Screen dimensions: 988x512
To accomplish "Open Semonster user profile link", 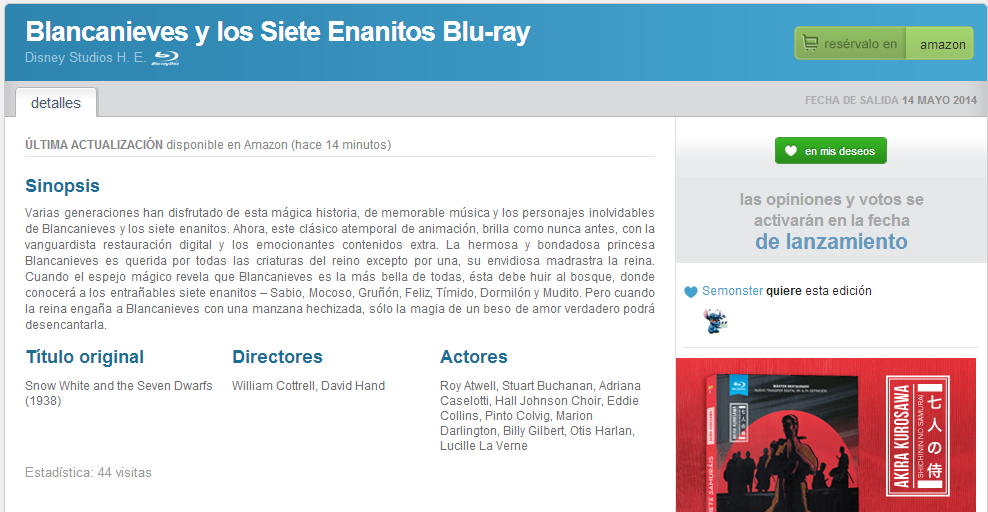I will point(732,291).
